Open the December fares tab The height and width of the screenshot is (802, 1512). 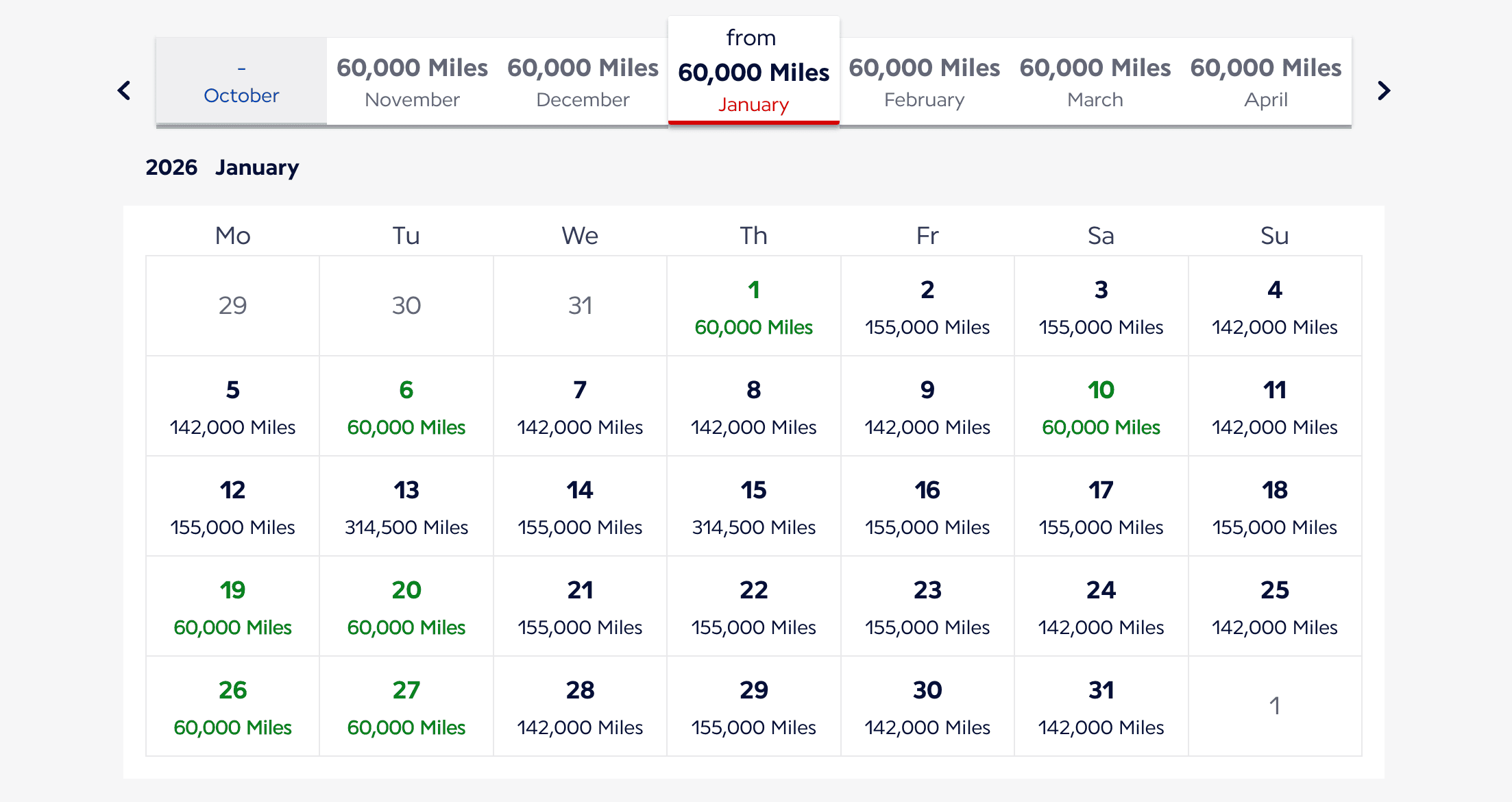[582, 81]
